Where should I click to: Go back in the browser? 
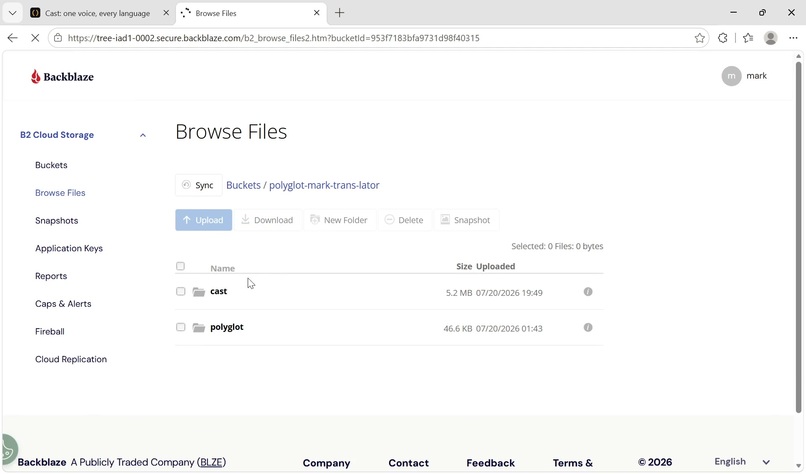coord(12,38)
